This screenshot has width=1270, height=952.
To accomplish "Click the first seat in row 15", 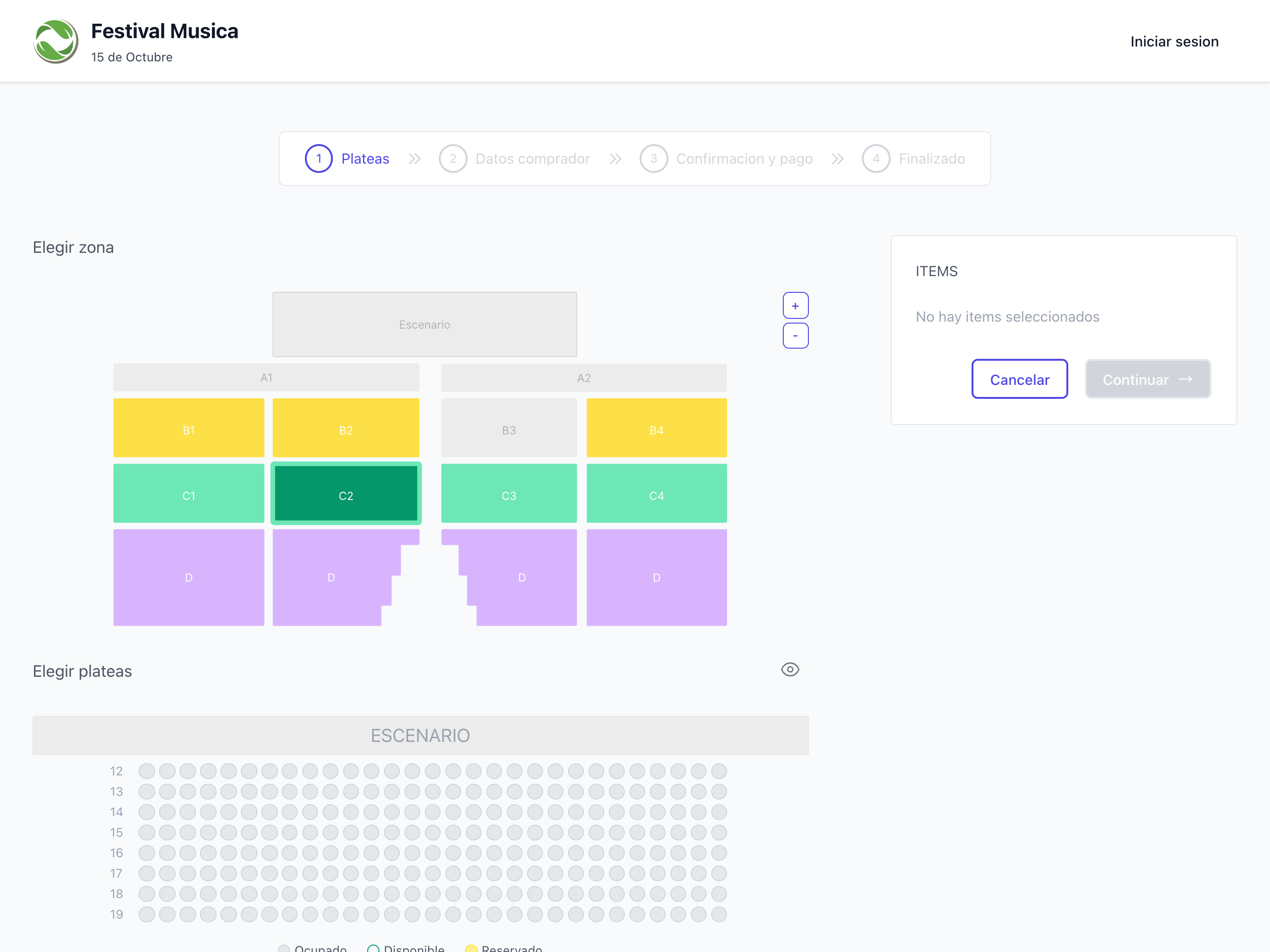I will (x=147, y=832).
